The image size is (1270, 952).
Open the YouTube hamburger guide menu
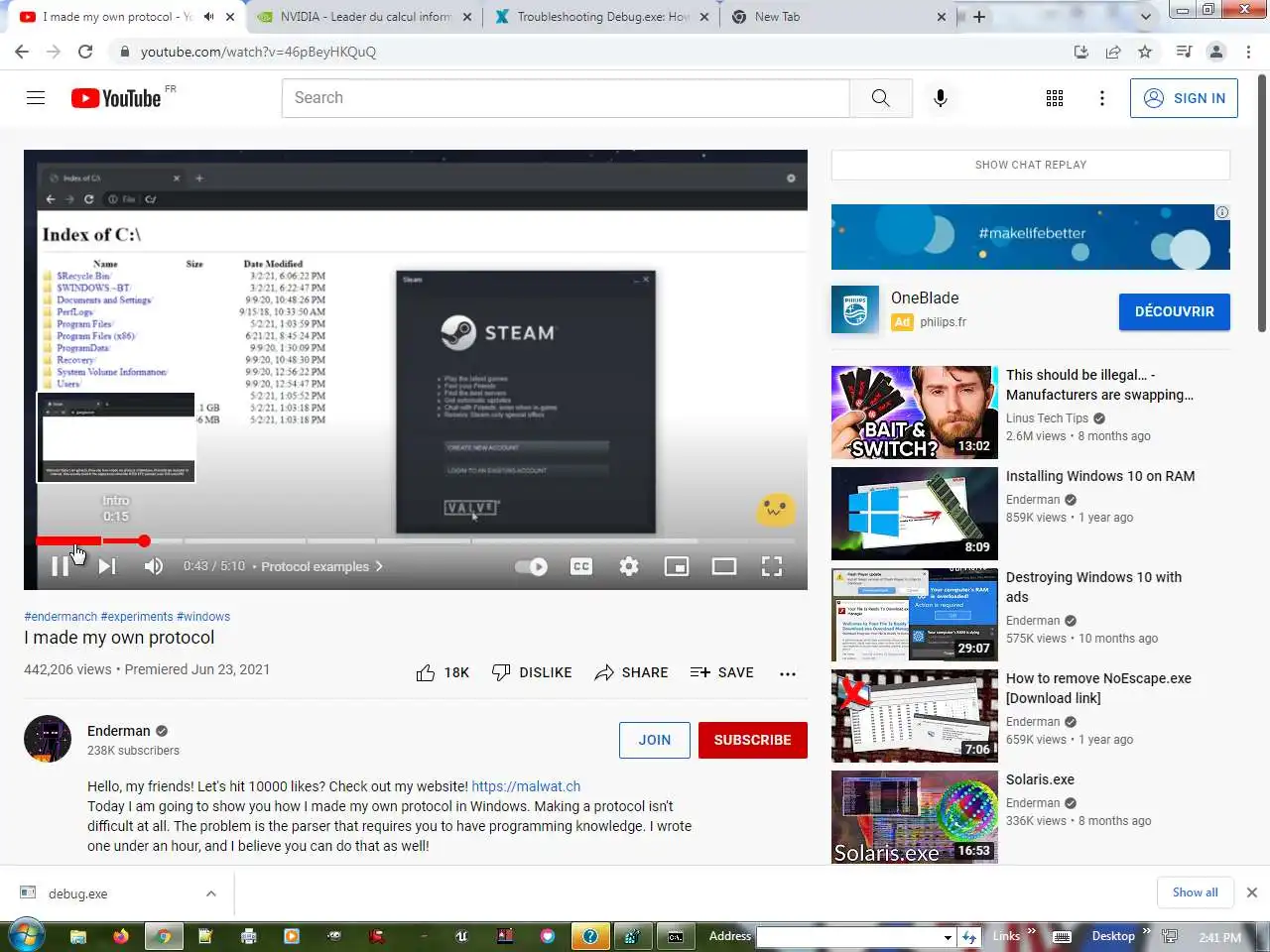[x=36, y=97]
